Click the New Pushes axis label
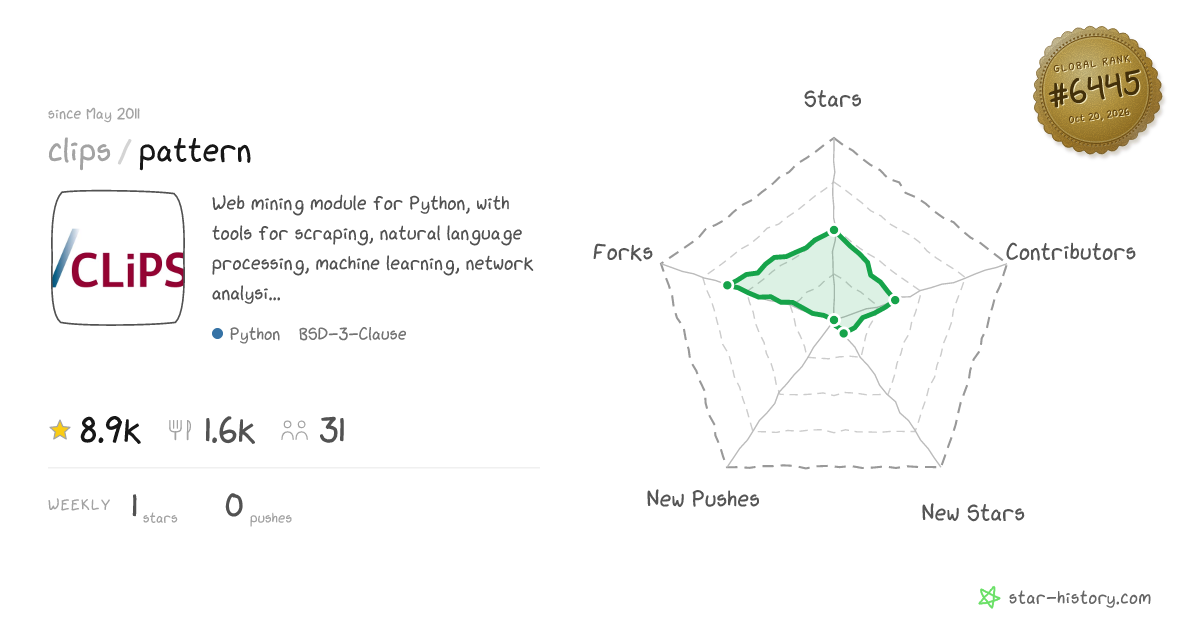 (703, 498)
